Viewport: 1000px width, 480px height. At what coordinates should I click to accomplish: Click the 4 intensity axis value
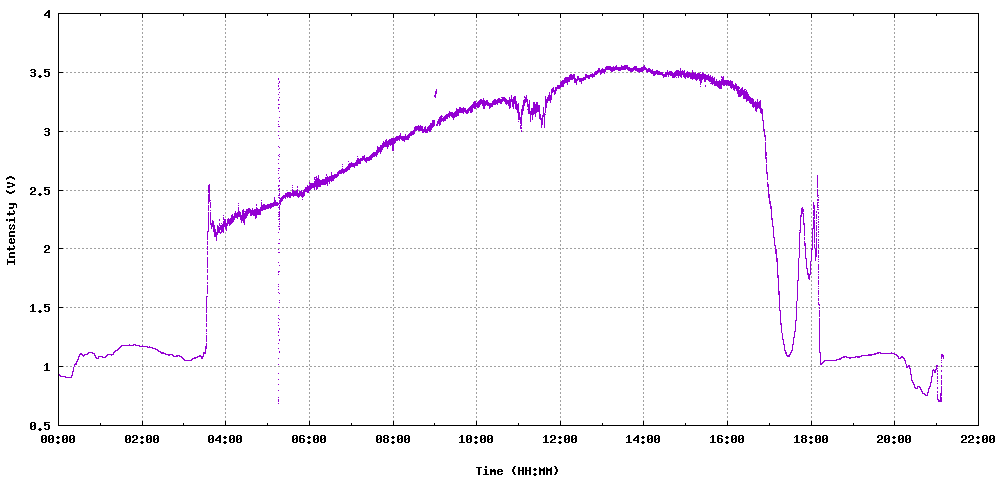(x=48, y=15)
